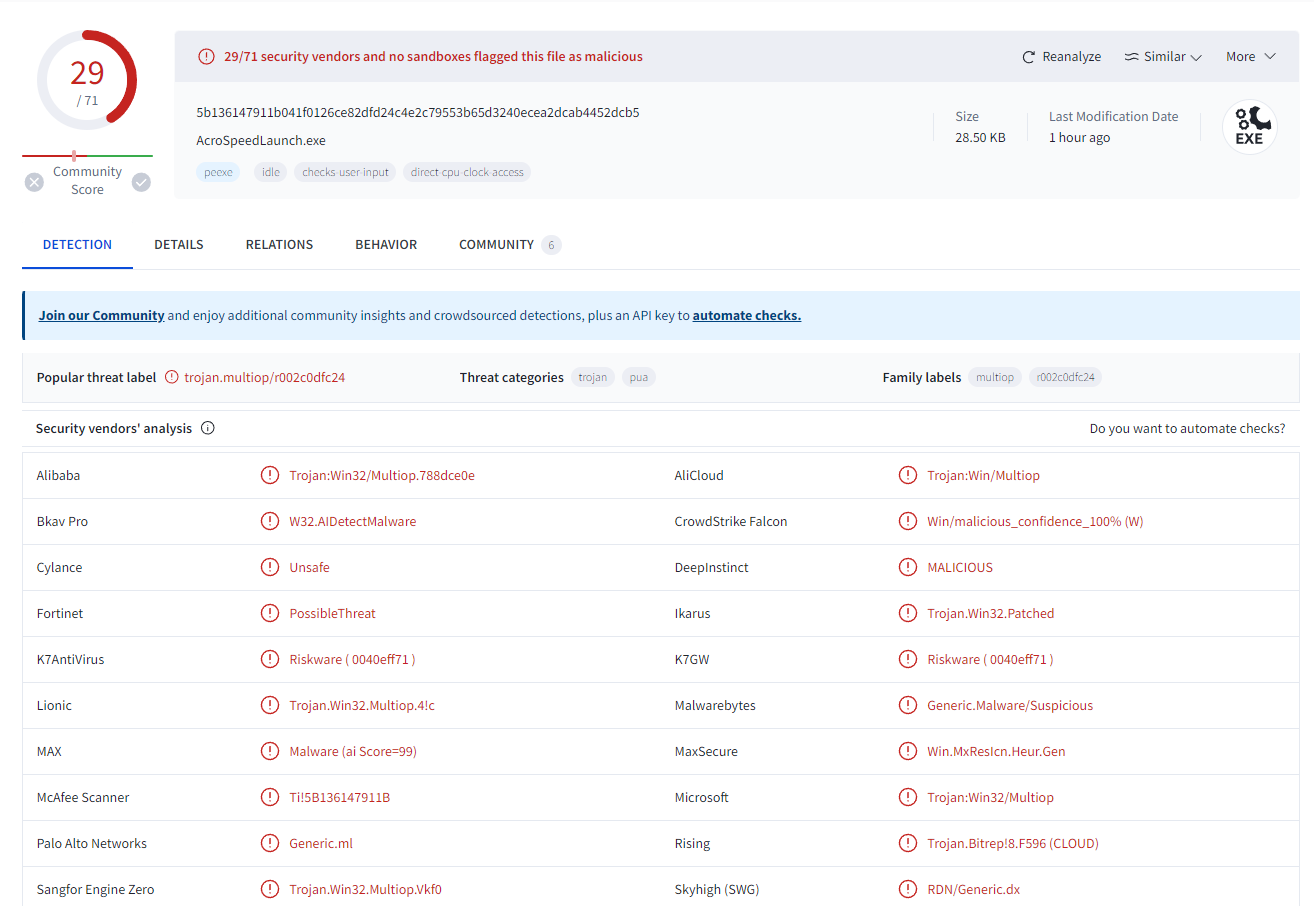
Task: Switch to the DETECTION tab
Action: coord(77,244)
